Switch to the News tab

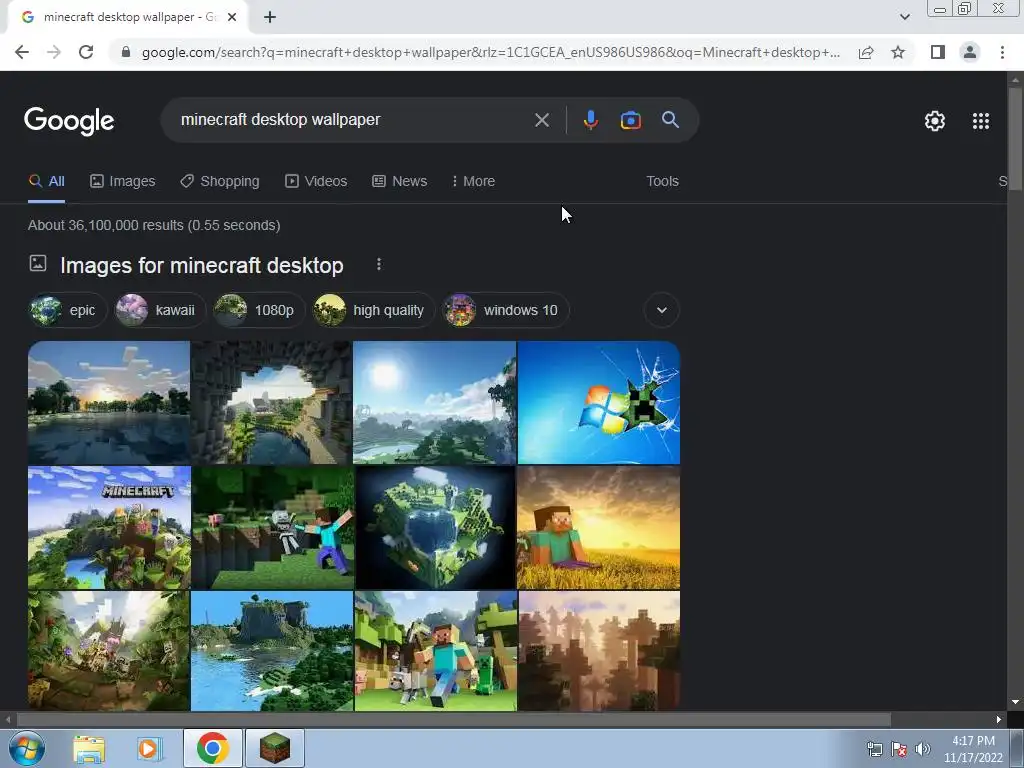click(x=400, y=182)
